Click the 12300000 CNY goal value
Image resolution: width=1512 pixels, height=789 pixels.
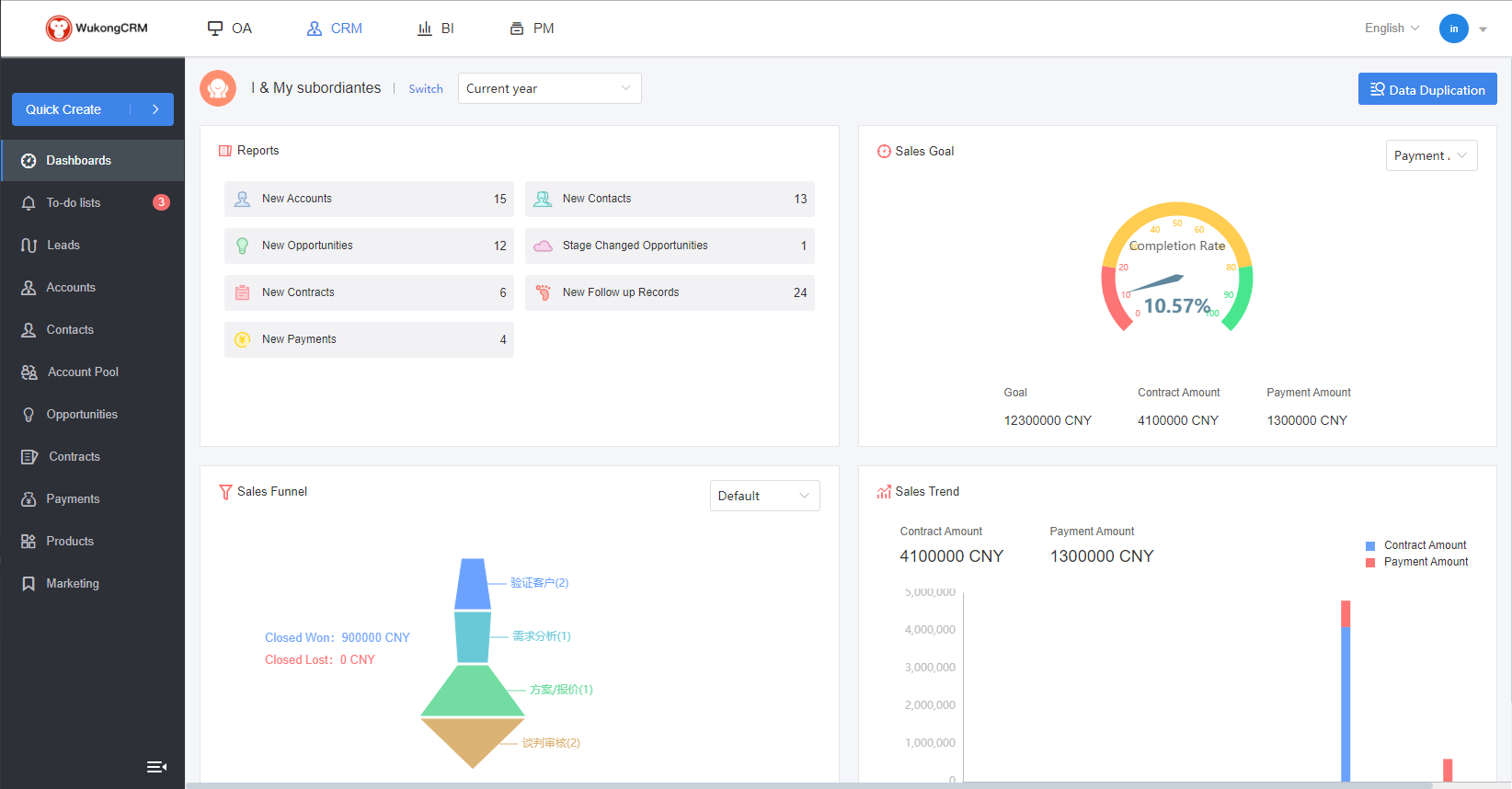point(1048,420)
